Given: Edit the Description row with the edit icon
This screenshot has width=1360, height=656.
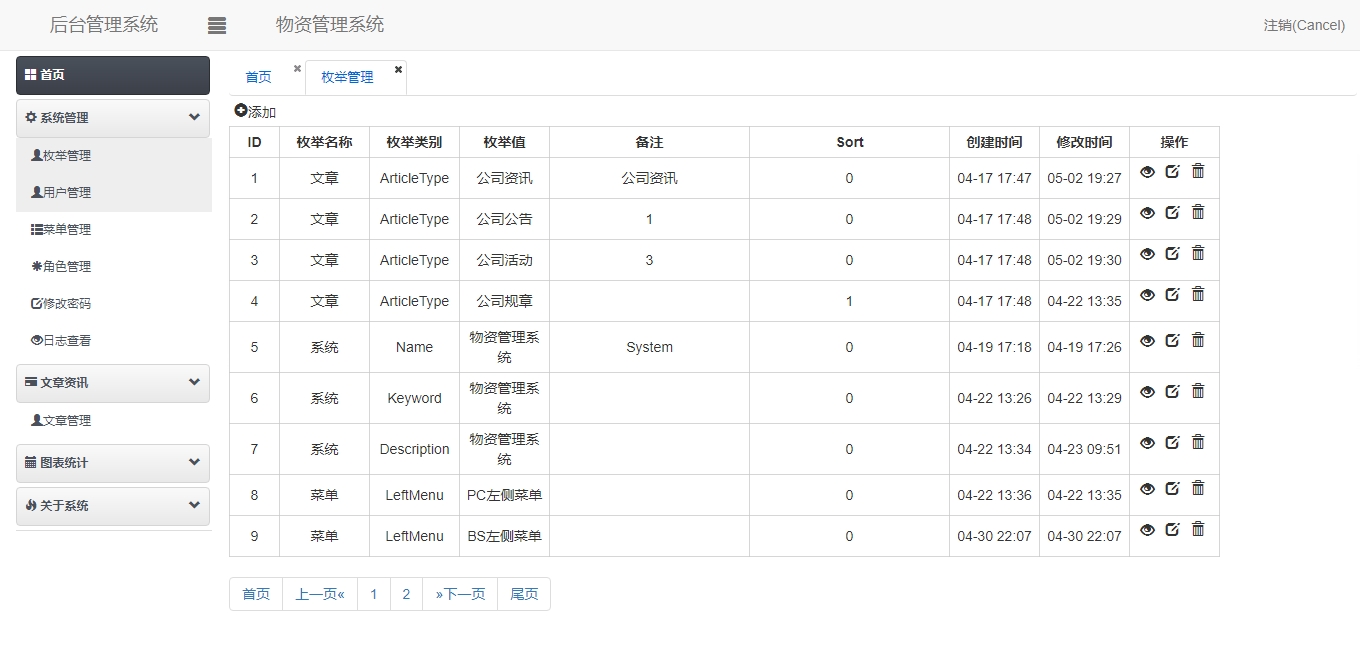Looking at the screenshot, I should [x=1172, y=442].
